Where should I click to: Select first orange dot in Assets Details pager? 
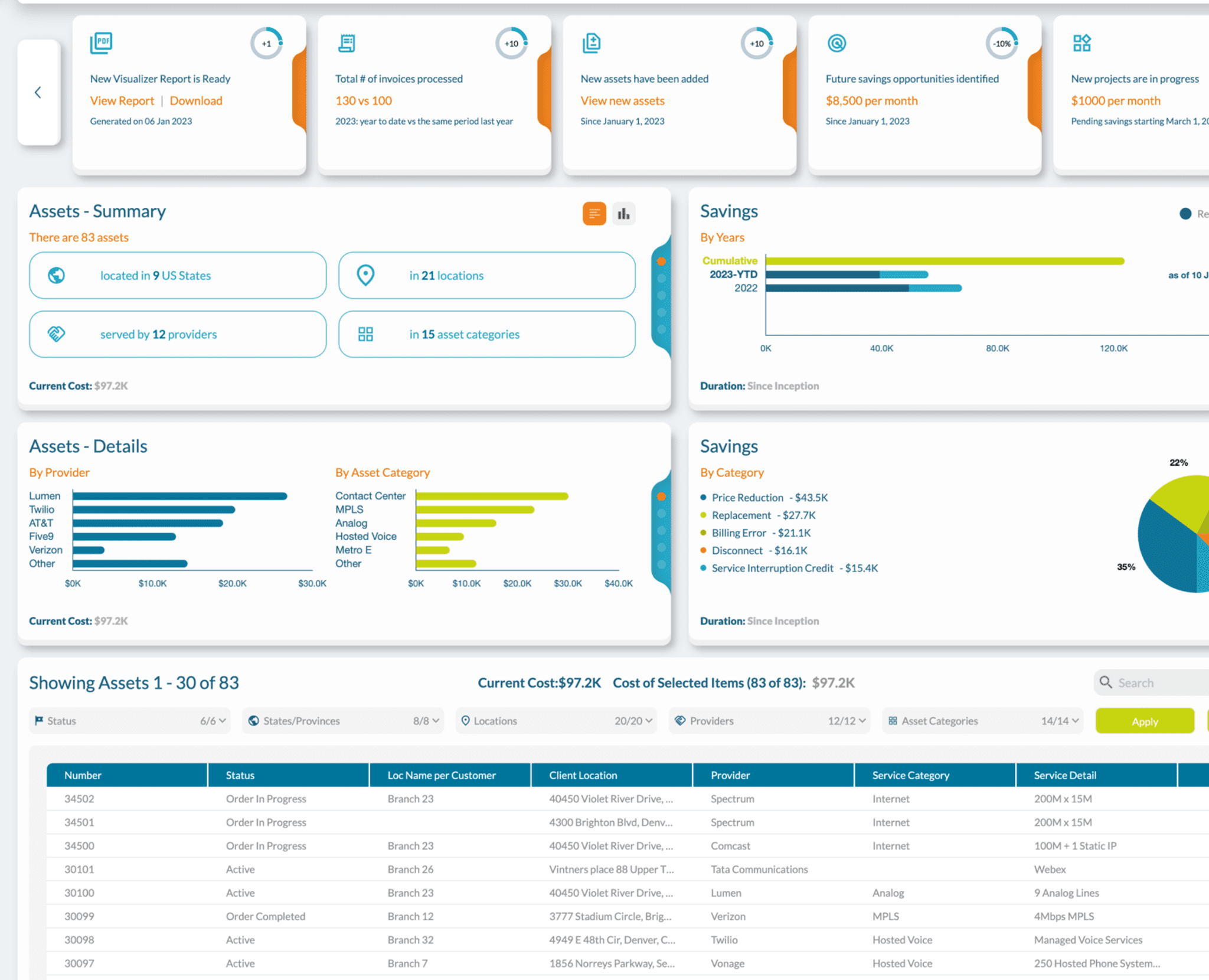pyautogui.click(x=661, y=496)
